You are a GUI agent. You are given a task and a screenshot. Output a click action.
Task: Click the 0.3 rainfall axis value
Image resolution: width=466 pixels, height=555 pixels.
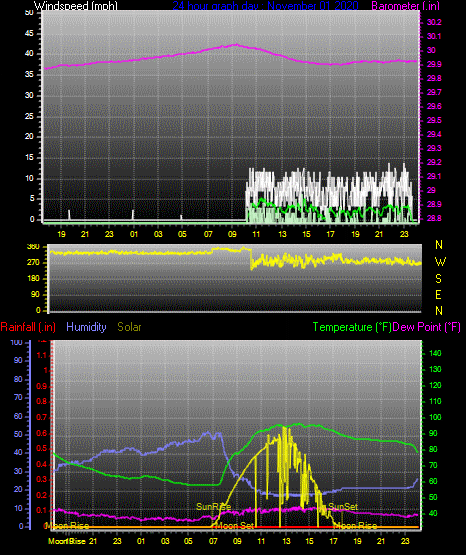[x=42, y=479]
